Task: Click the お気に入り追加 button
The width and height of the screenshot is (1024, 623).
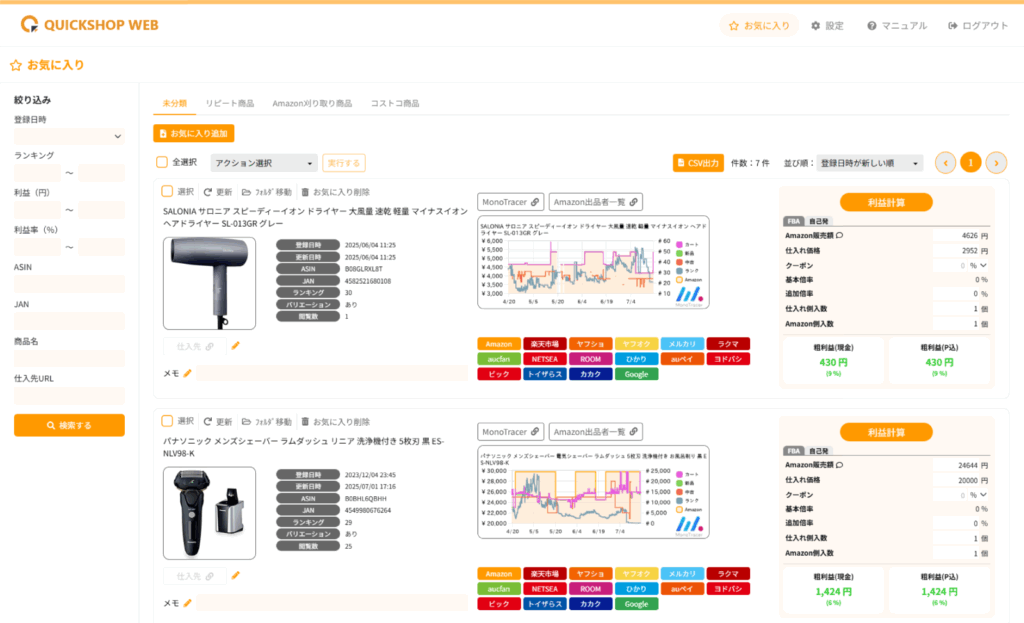Action: [x=194, y=133]
